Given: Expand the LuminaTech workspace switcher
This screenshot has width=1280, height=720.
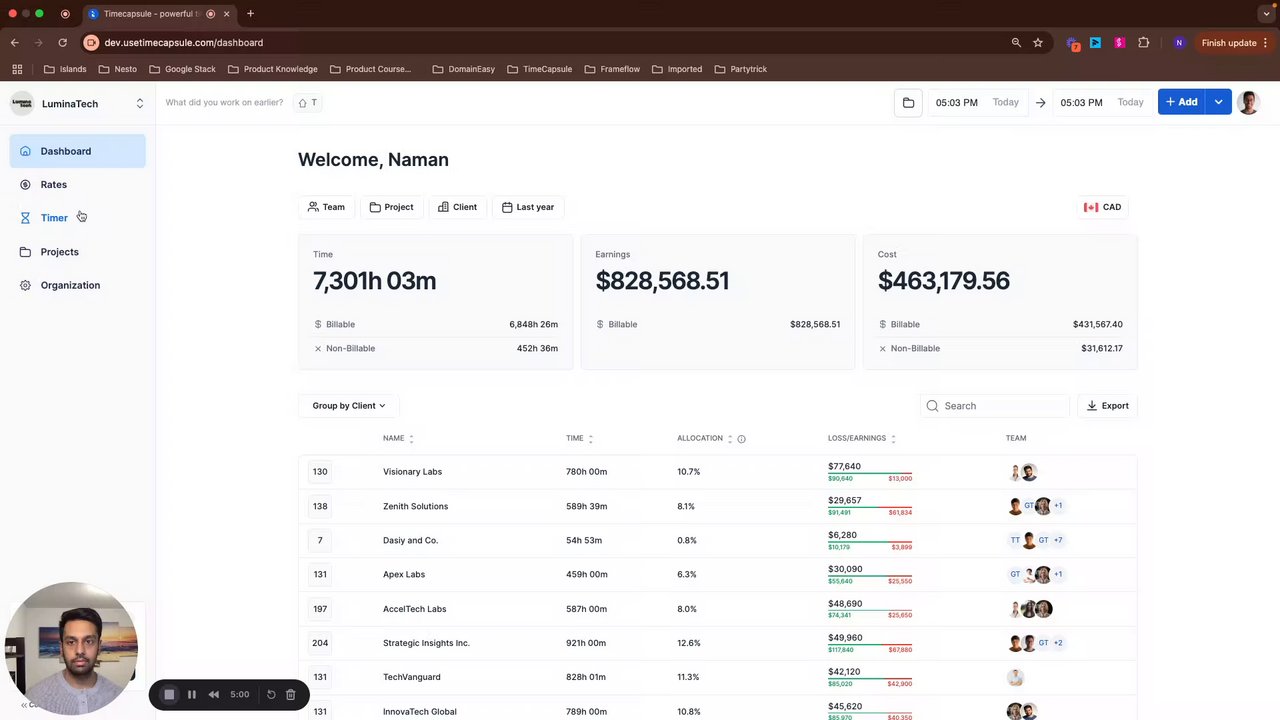Looking at the screenshot, I should point(139,103).
